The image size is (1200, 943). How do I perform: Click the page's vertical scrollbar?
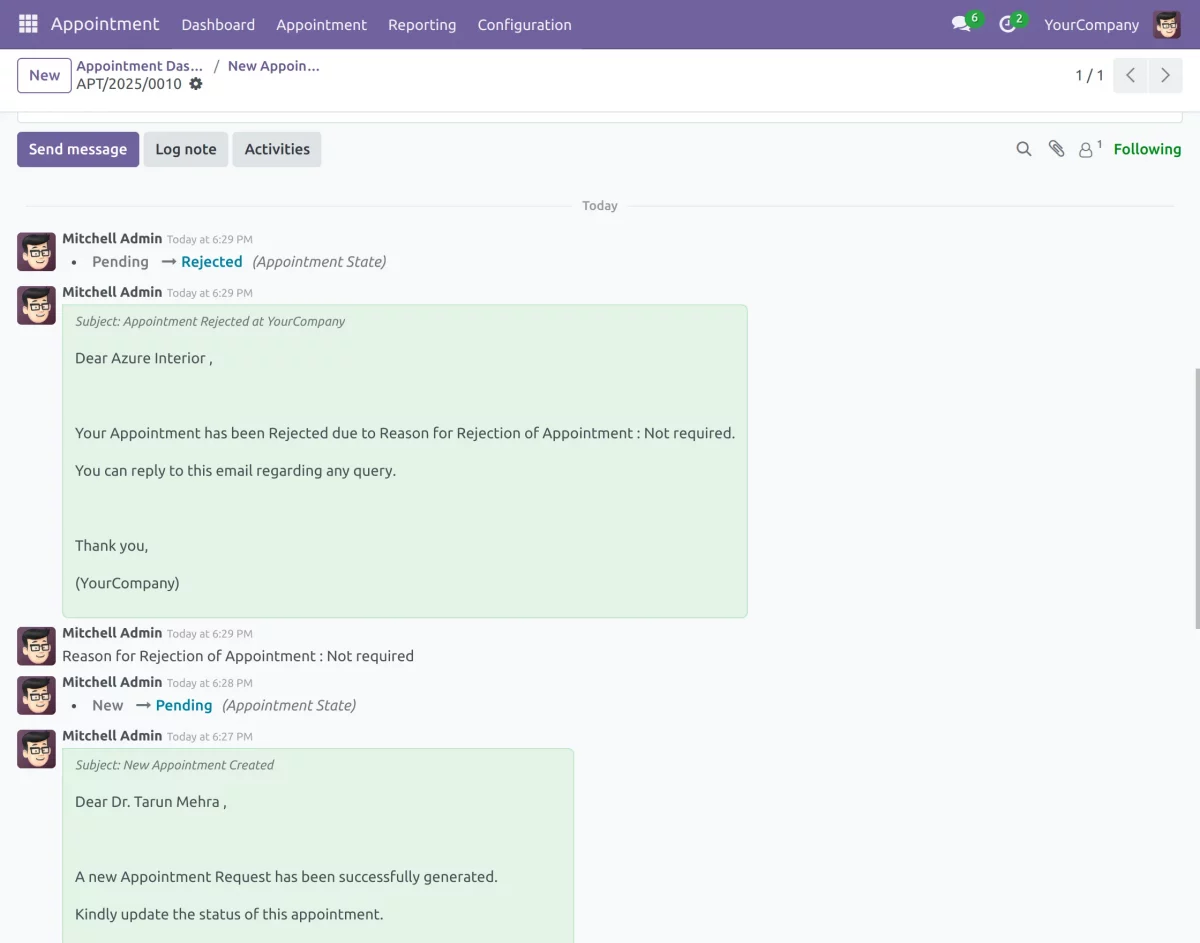[x=1196, y=498]
